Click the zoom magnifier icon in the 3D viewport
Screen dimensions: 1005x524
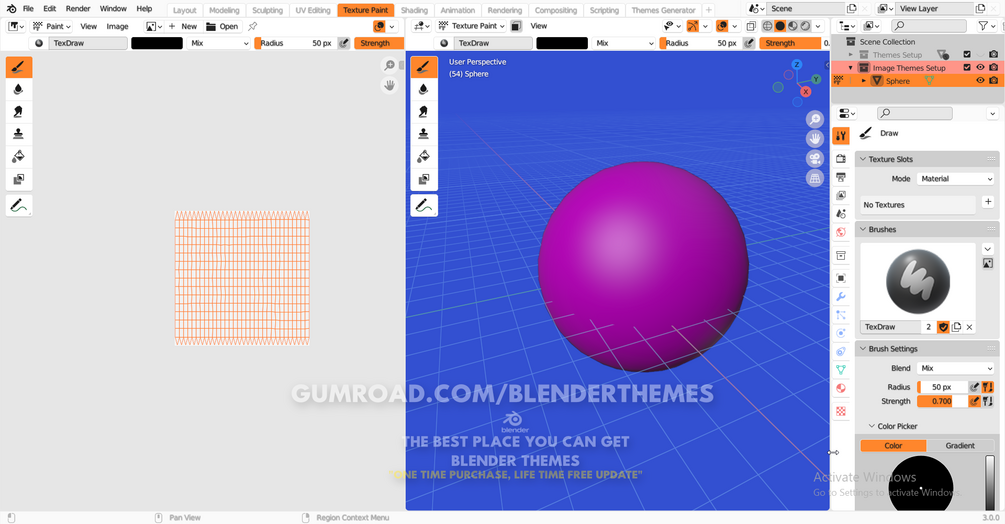[815, 119]
